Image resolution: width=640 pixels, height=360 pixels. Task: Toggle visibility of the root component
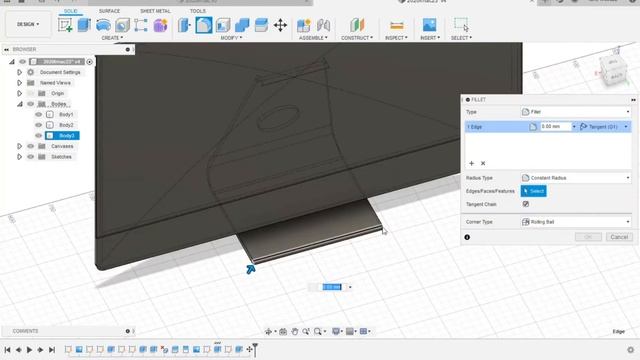(x=22, y=62)
